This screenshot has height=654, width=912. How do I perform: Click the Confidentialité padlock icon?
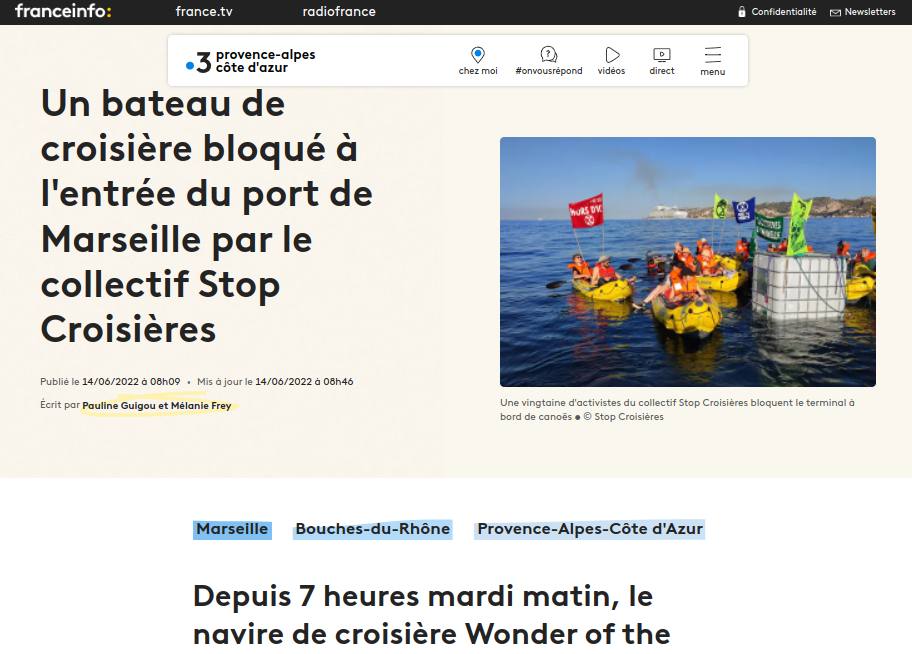[741, 12]
